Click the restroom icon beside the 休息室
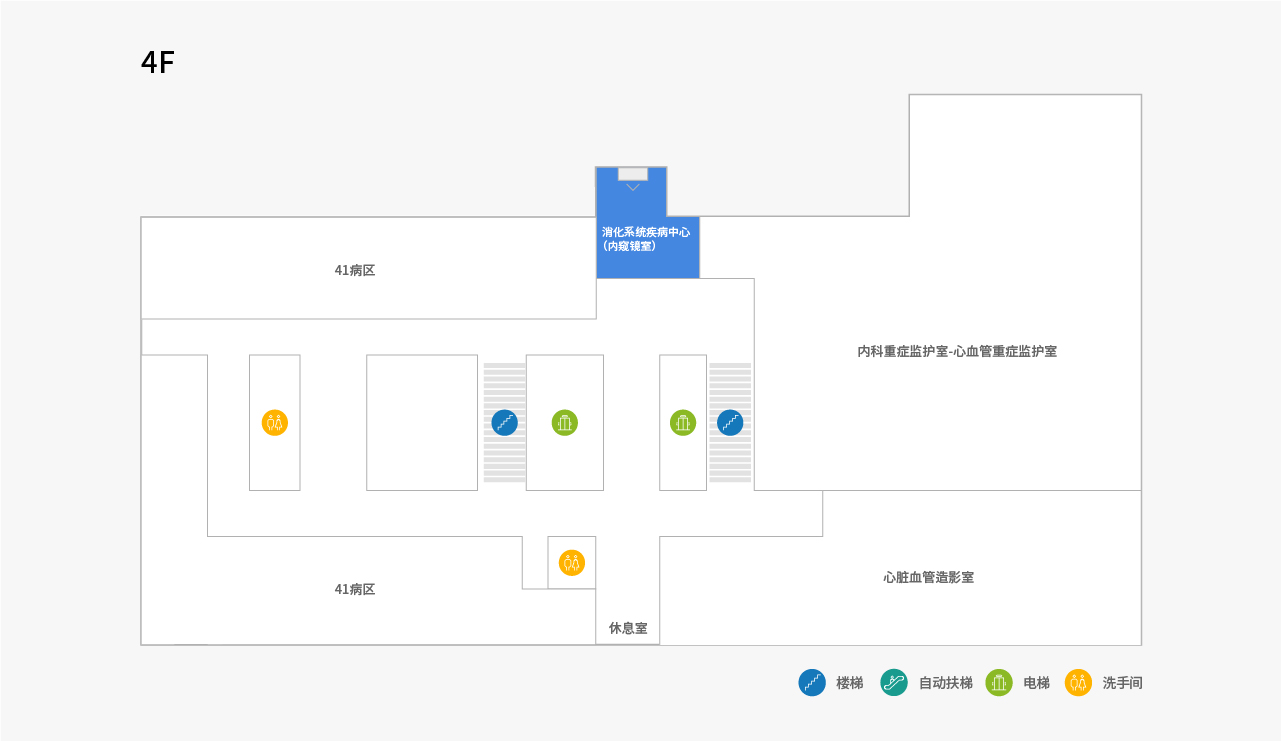This screenshot has width=1281, height=741. tap(572, 563)
